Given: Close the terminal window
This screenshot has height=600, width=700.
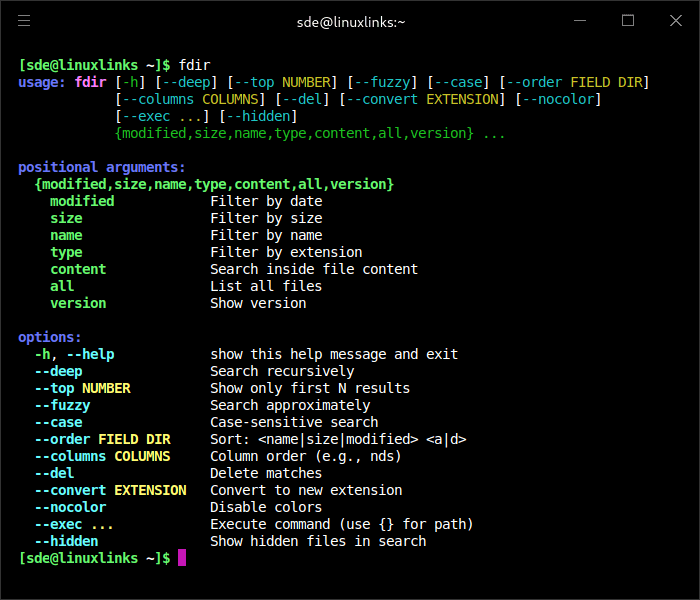Looking at the screenshot, I should pos(674,21).
